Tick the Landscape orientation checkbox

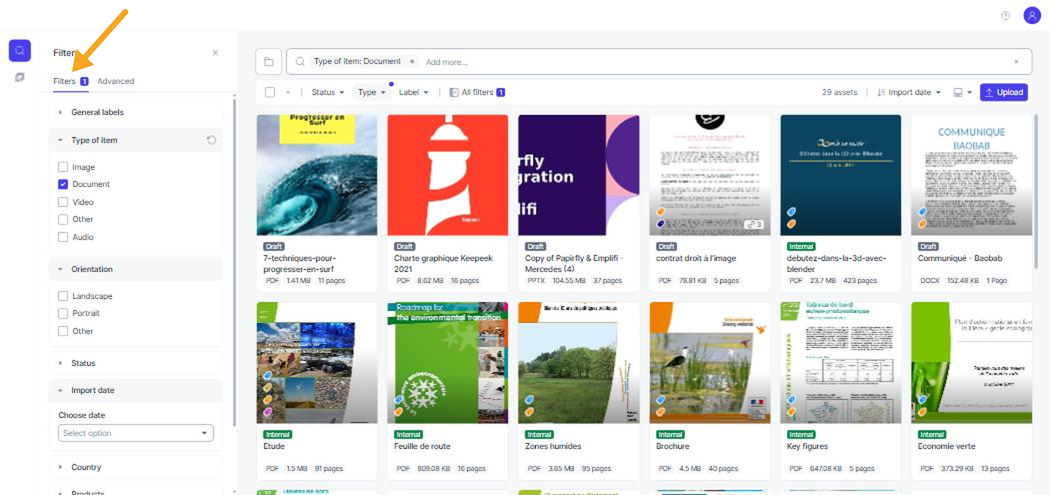(63, 296)
